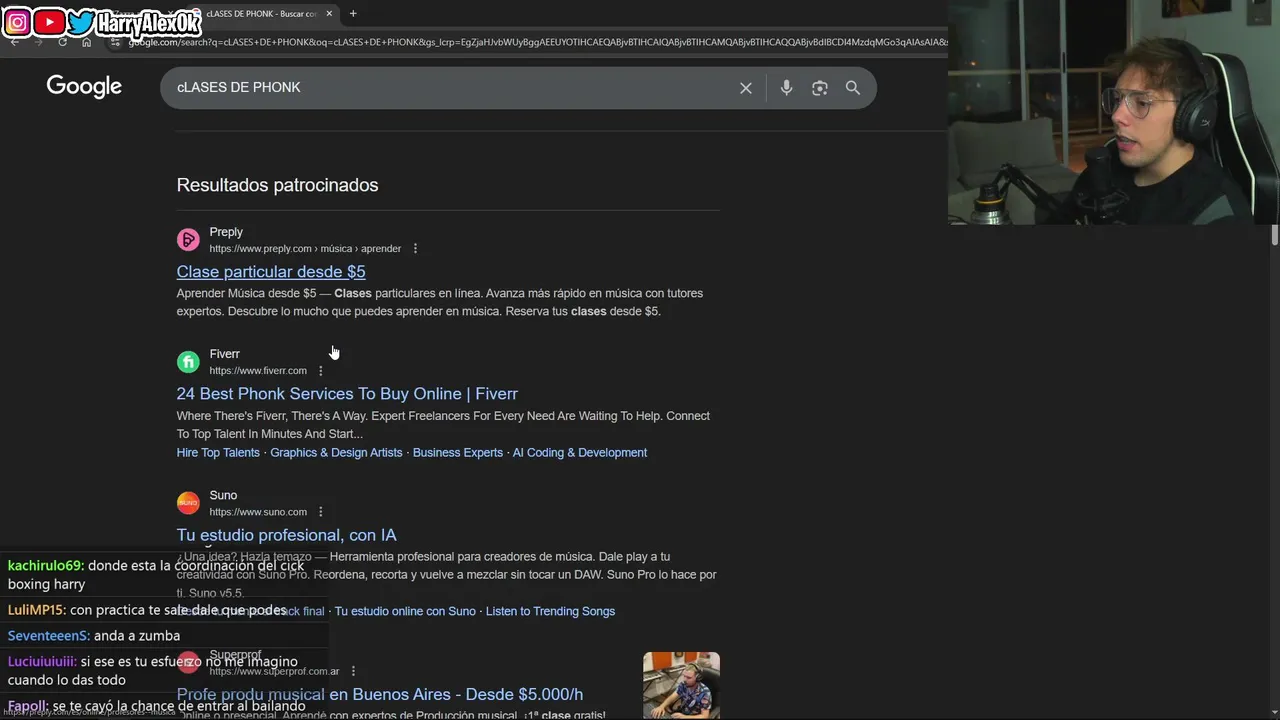Open the Preply favicon result icon
The width and height of the screenshot is (1280, 720).
pos(188,240)
